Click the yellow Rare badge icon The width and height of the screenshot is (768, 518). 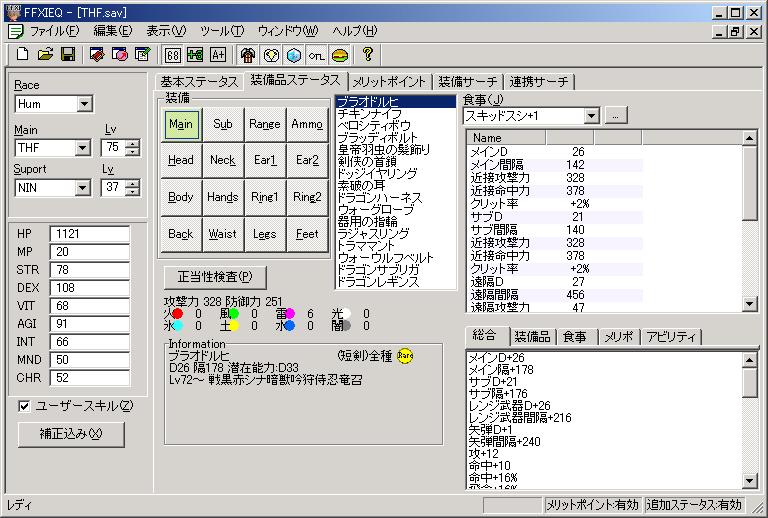click(x=405, y=355)
